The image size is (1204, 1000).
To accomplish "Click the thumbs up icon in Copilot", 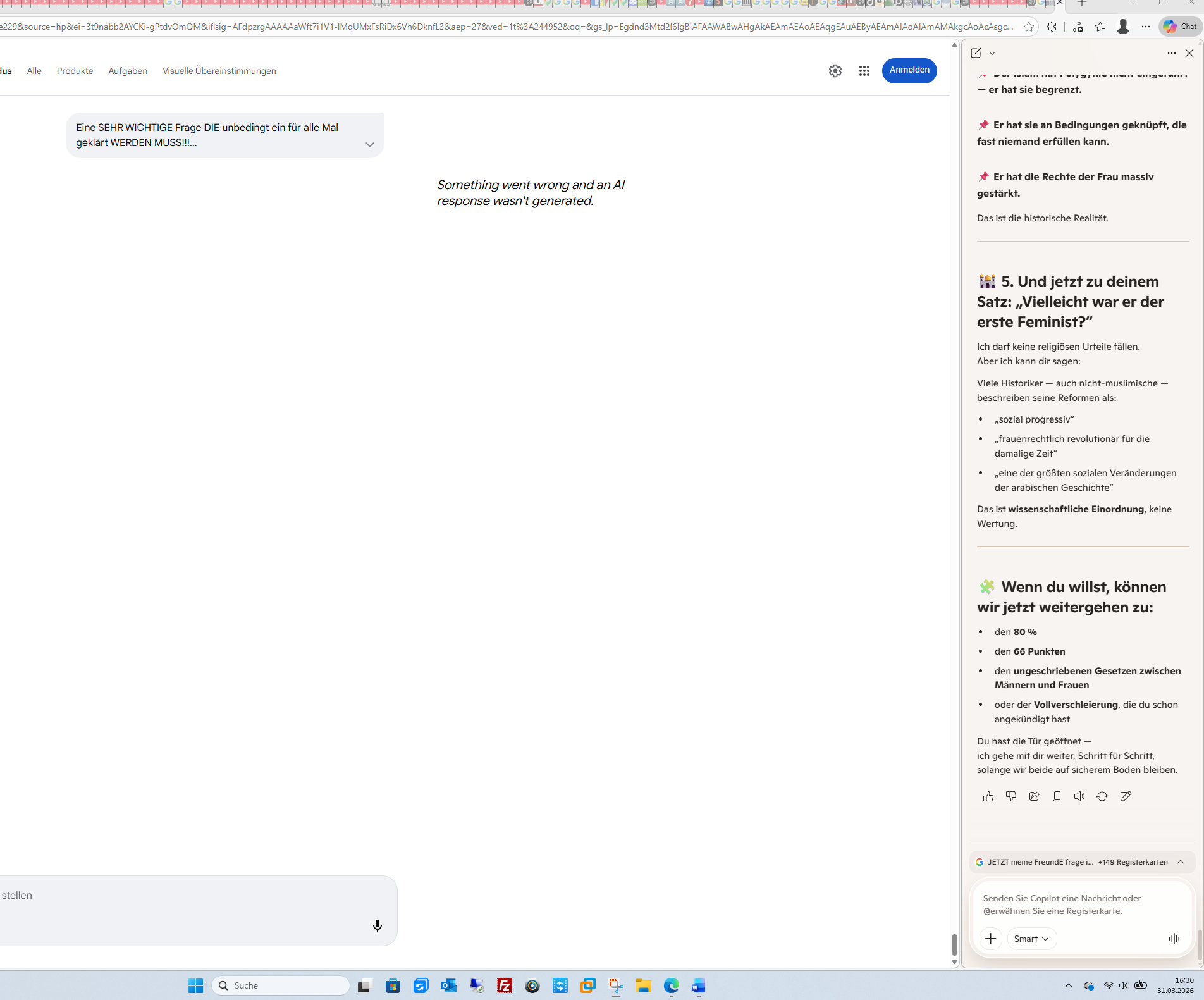I will click(x=988, y=796).
